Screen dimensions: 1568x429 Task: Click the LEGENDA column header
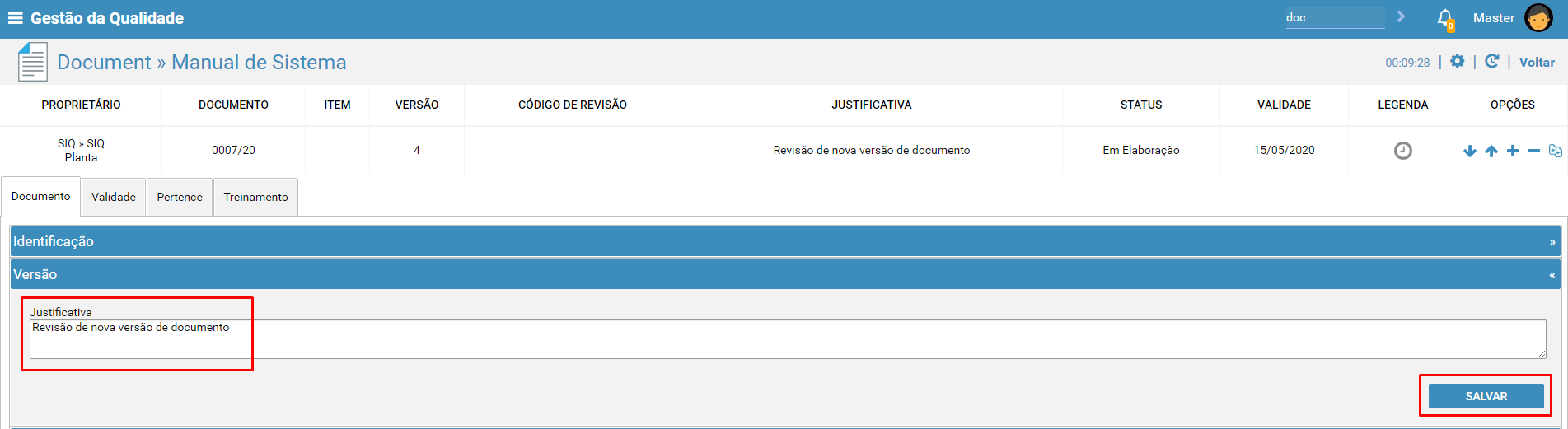coord(1403,105)
